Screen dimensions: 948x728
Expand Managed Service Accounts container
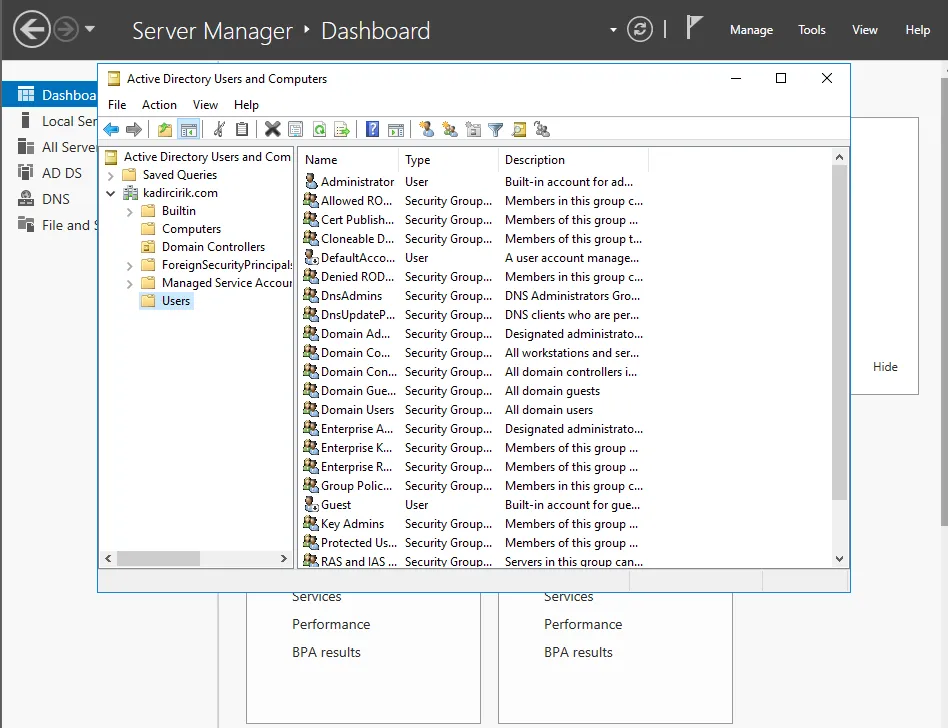pyautogui.click(x=129, y=284)
